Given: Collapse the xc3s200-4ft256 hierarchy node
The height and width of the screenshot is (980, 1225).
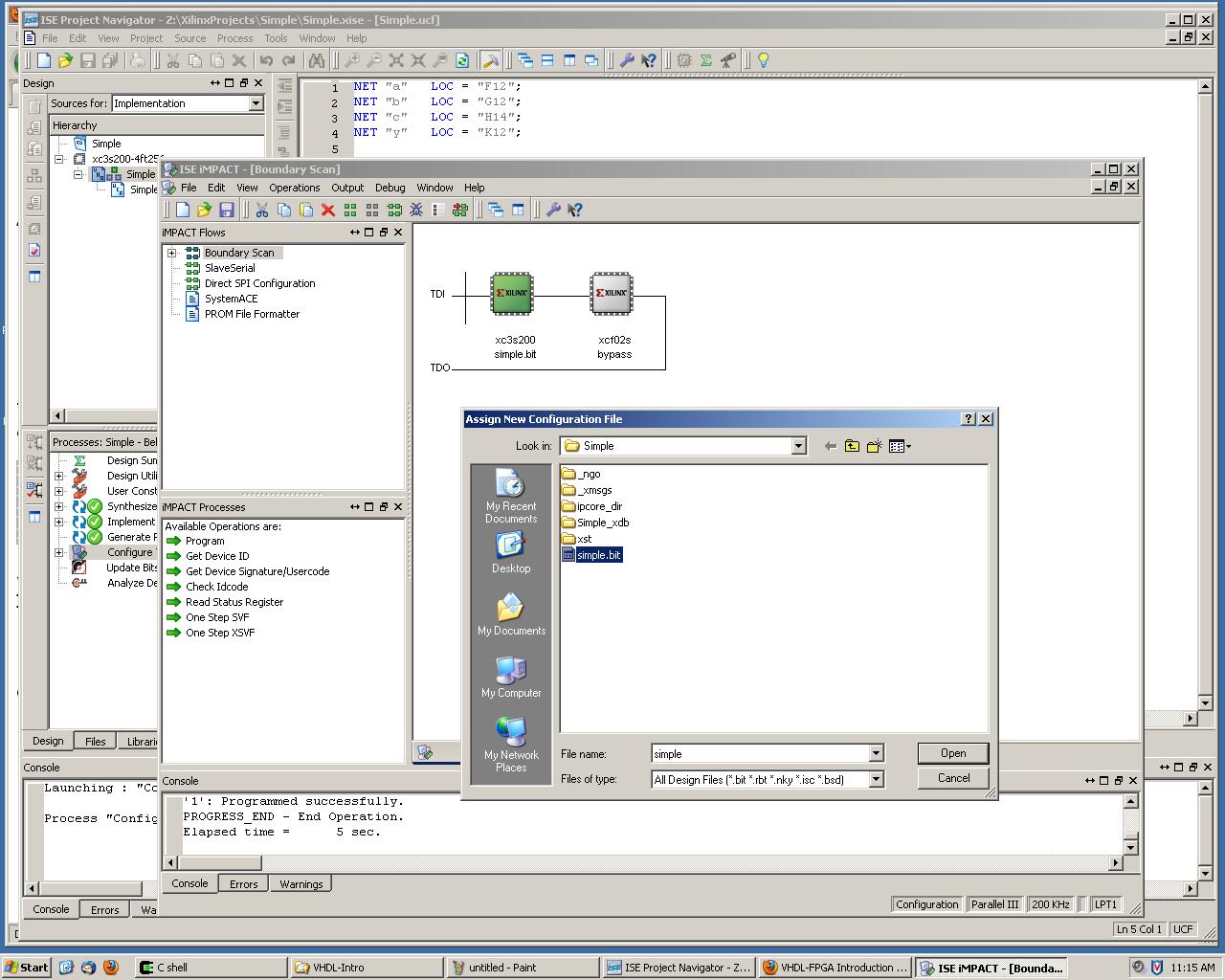Looking at the screenshot, I should tap(59, 159).
